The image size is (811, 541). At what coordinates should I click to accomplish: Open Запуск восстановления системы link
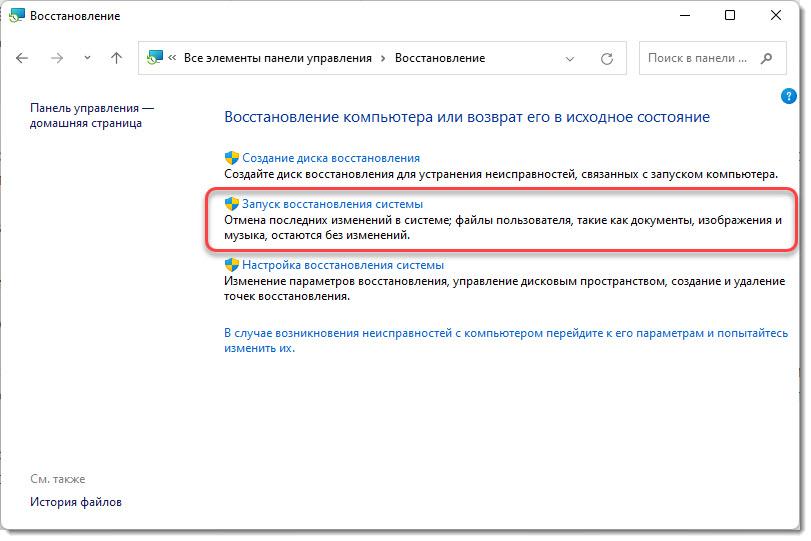tap(333, 204)
